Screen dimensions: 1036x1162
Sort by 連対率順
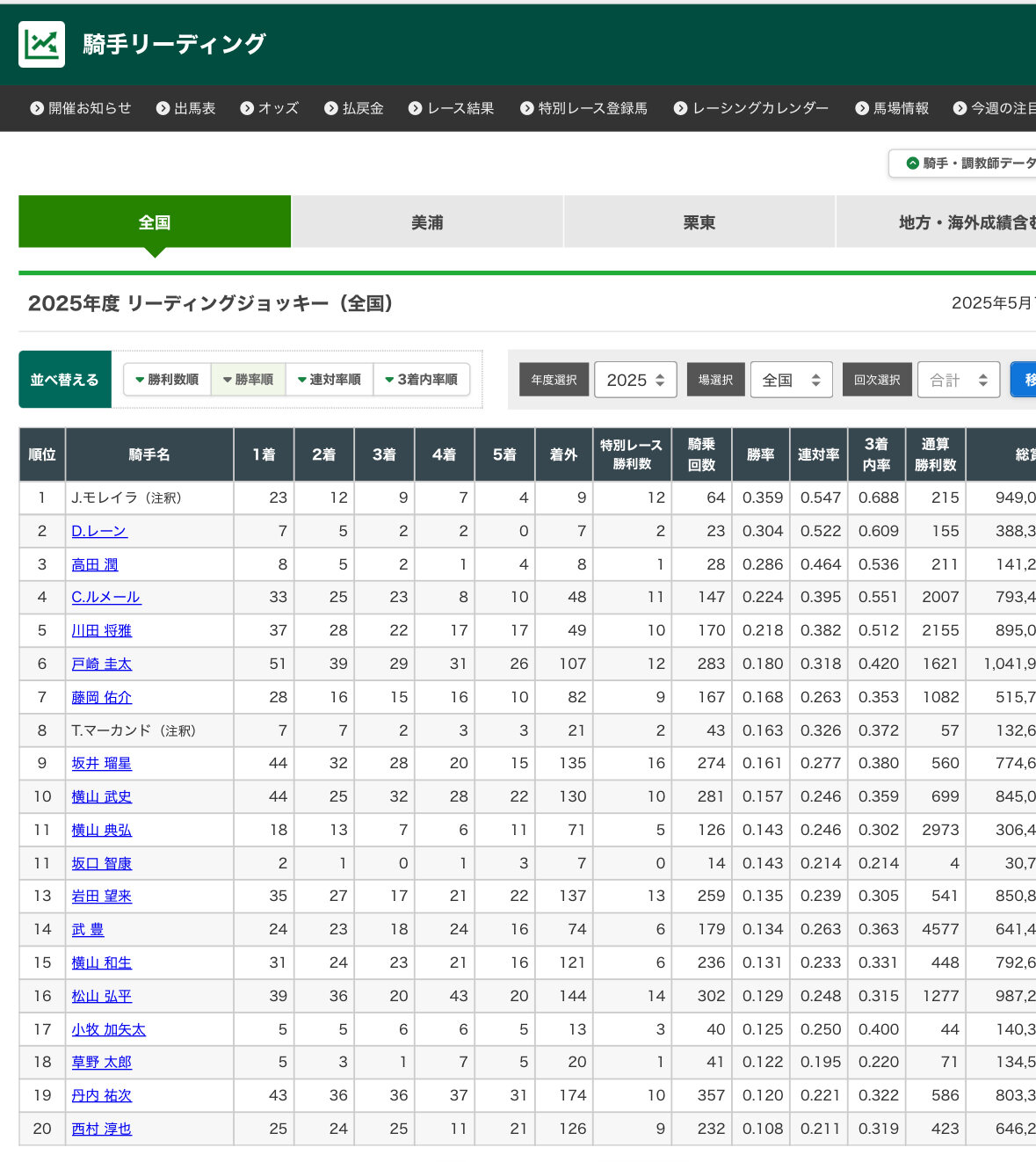tap(330, 380)
